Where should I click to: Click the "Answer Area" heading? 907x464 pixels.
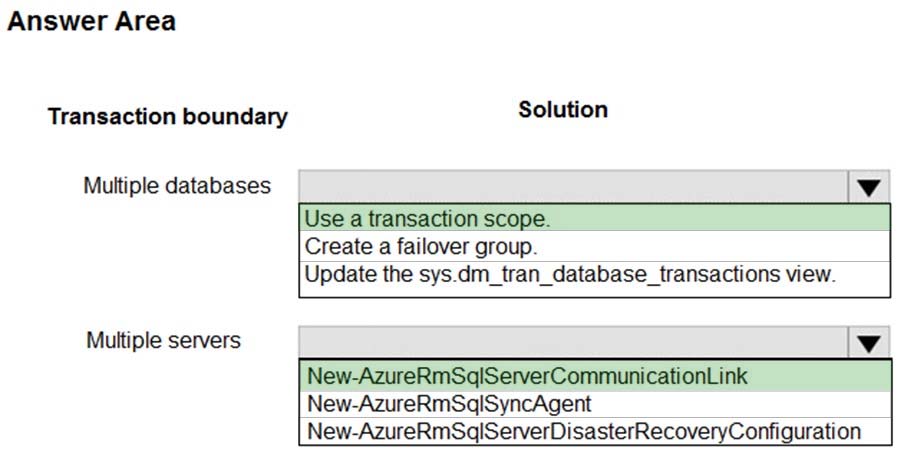pyautogui.click(x=91, y=22)
